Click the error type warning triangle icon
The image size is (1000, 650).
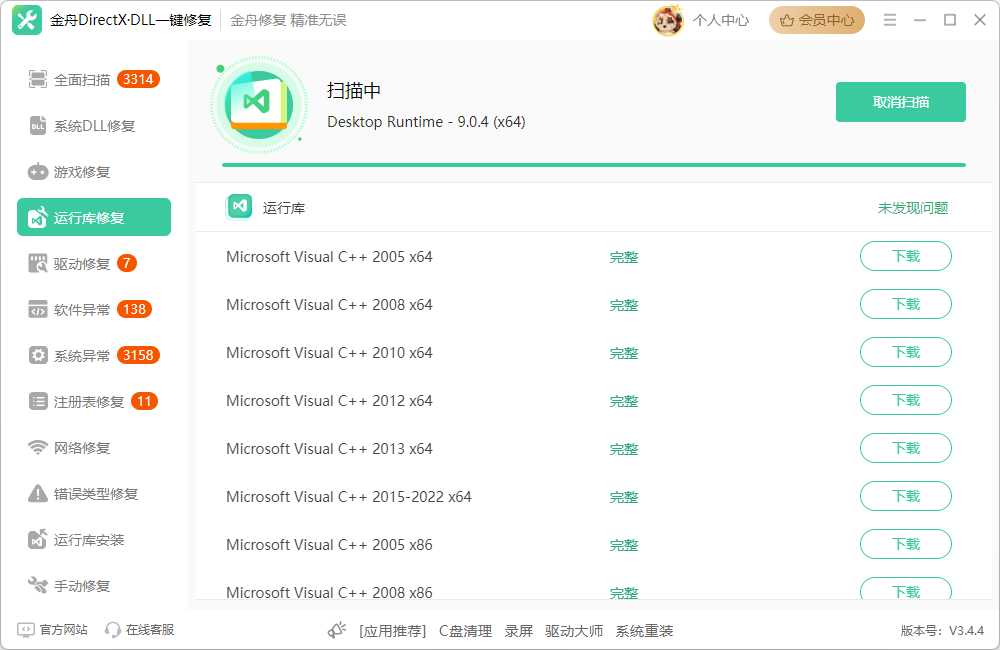pyautogui.click(x=38, y=493)
